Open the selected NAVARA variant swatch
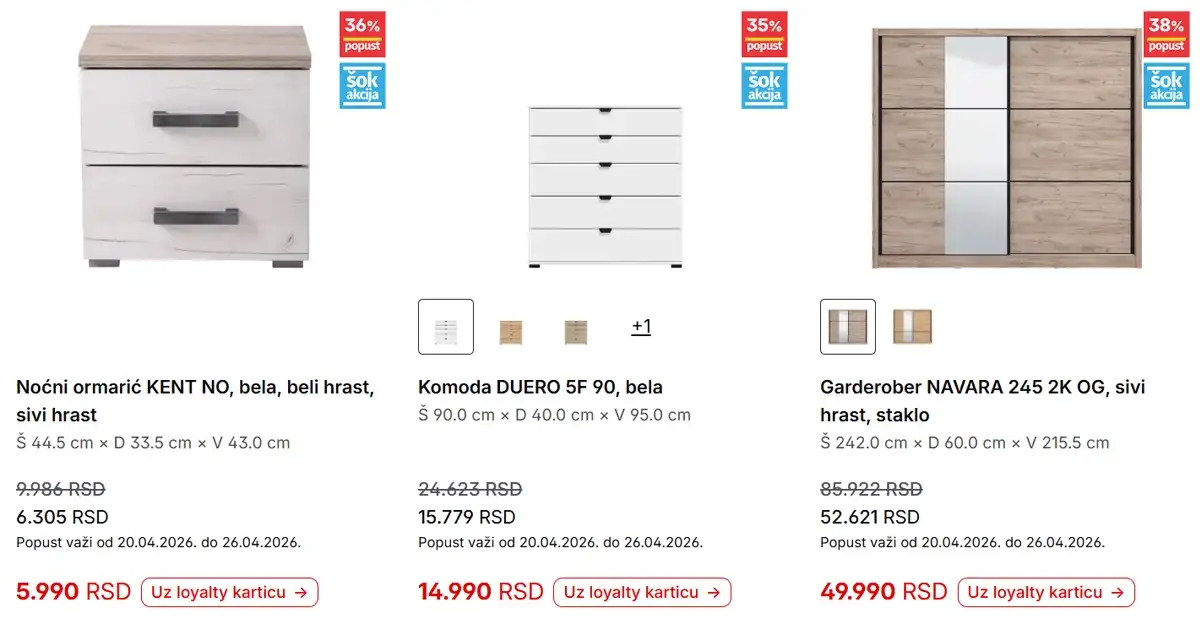This screenshot has width=1200, height=617. pos(848,326)
